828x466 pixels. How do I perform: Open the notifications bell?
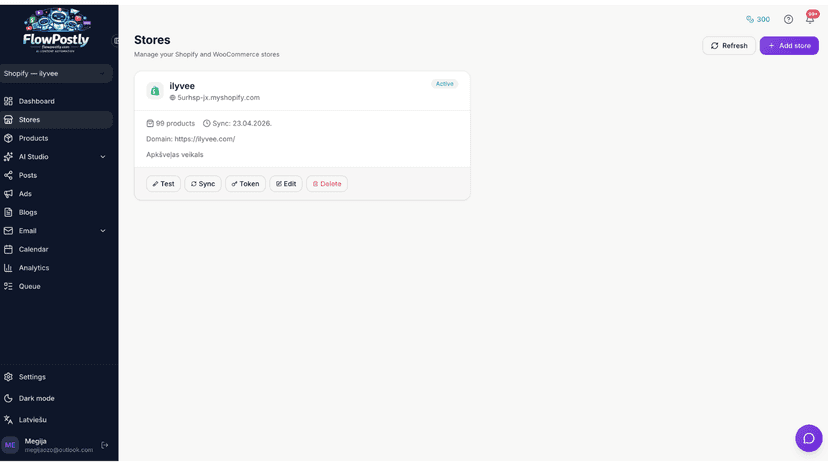pos(810,19)
